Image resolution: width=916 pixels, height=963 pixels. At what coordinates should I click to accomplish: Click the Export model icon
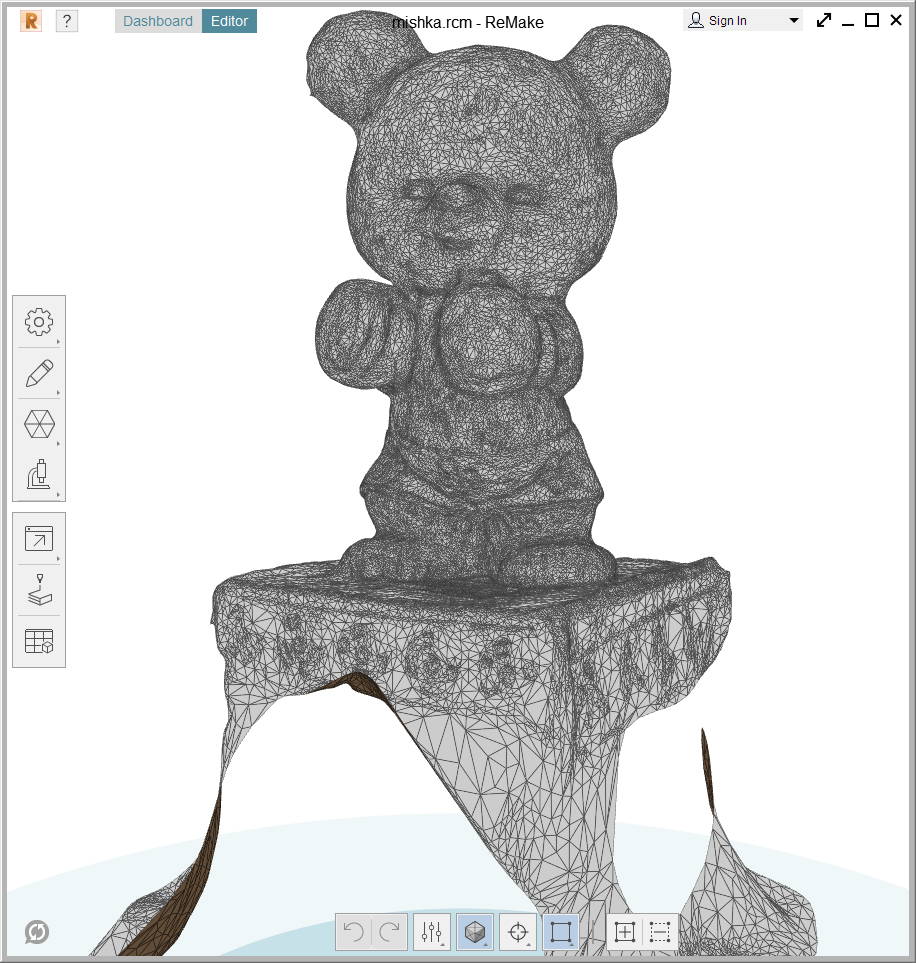click(x=39, y=539)
